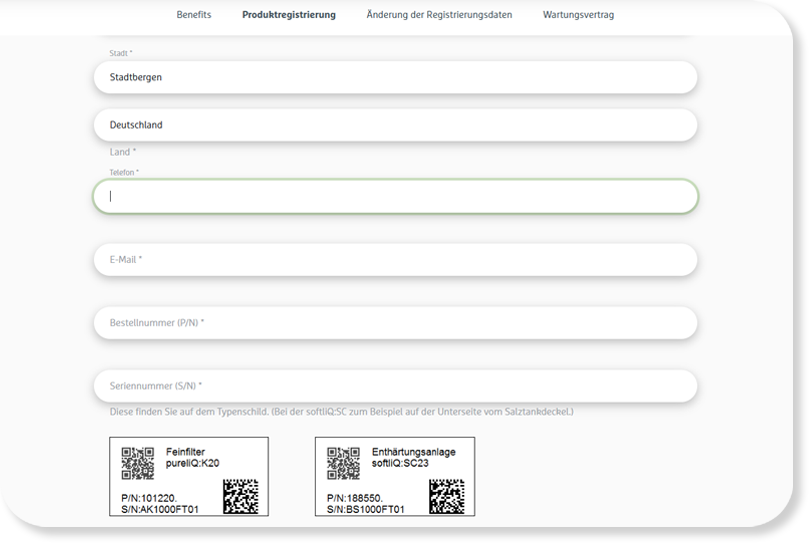
Task: Click the P/N:188550 example number
Action: tap(354, 497)
